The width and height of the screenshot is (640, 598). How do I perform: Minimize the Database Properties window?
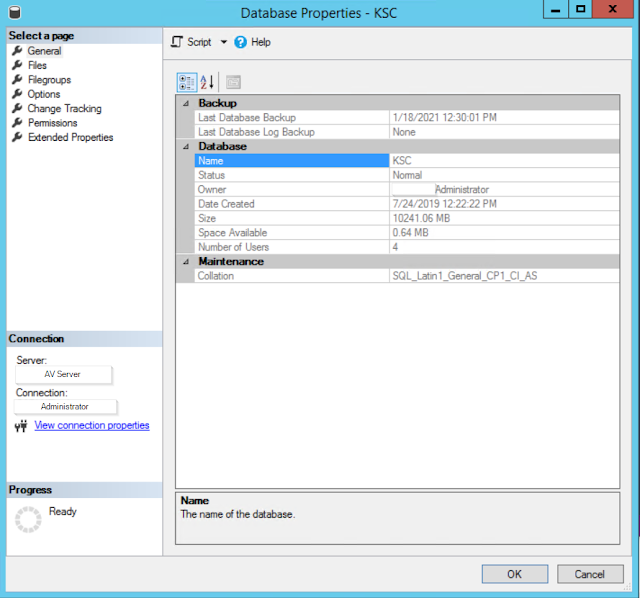(555, 9)
